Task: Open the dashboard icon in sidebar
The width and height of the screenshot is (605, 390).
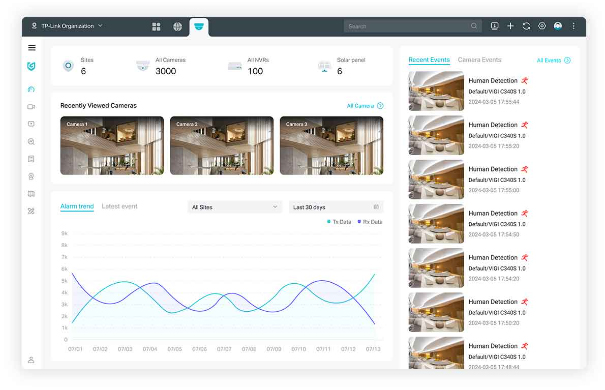Action: click(31, 89)
